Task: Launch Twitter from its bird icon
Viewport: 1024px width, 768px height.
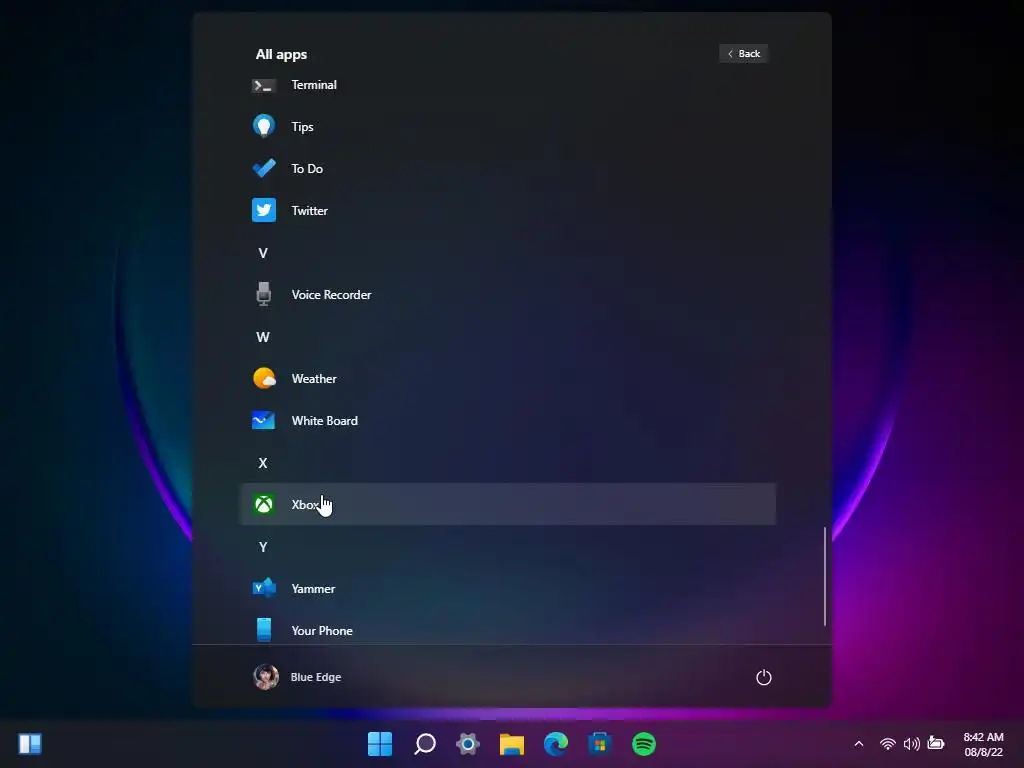Action: [264, 210]
